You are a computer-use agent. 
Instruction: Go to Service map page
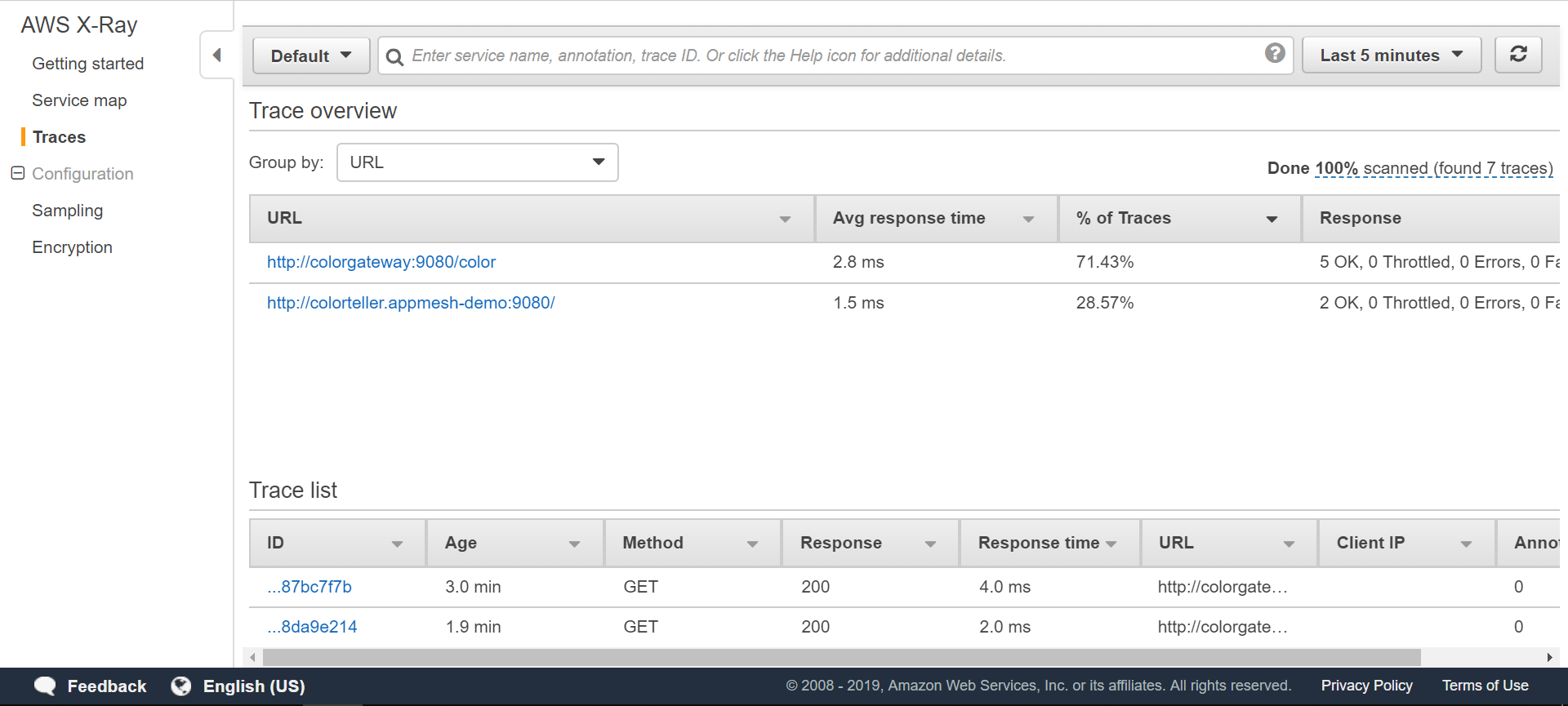tap(79, 100)
